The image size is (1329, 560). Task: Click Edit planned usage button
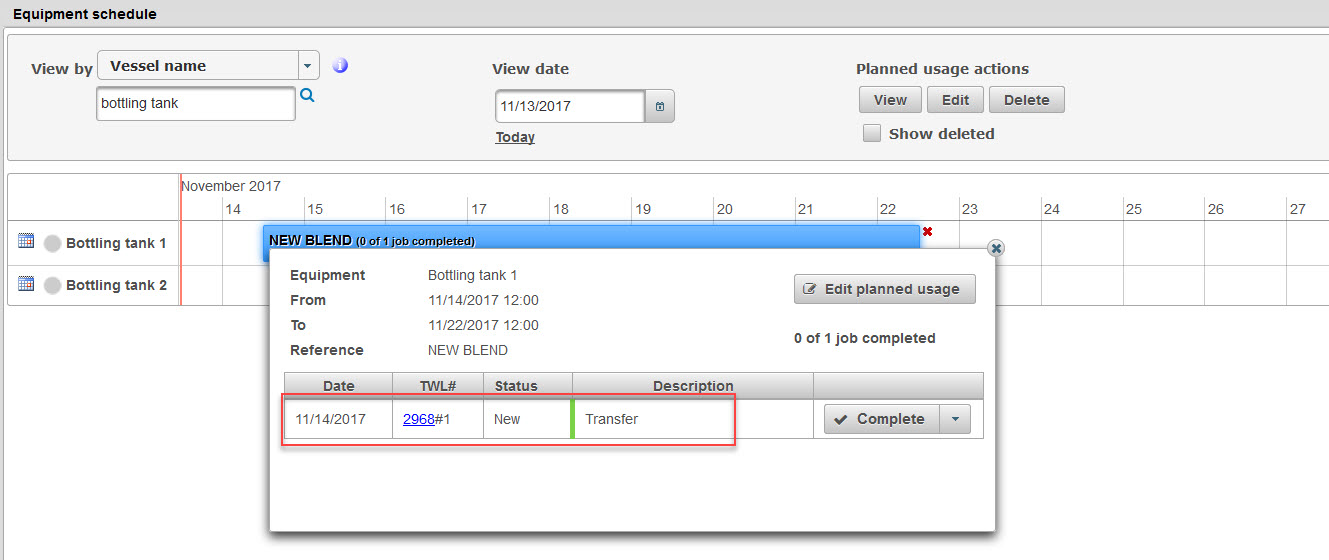click(884, 289)
